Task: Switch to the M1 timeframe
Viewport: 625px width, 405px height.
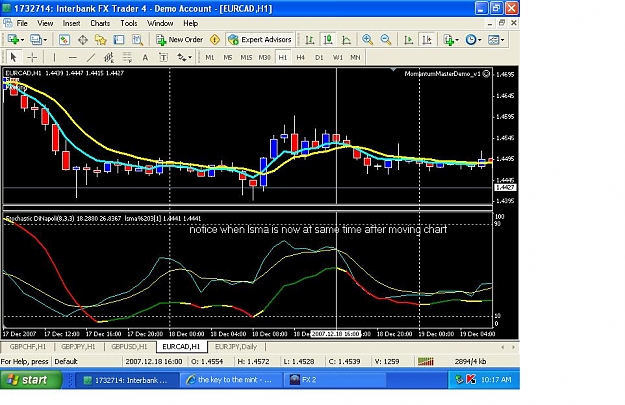Action: 209,57
